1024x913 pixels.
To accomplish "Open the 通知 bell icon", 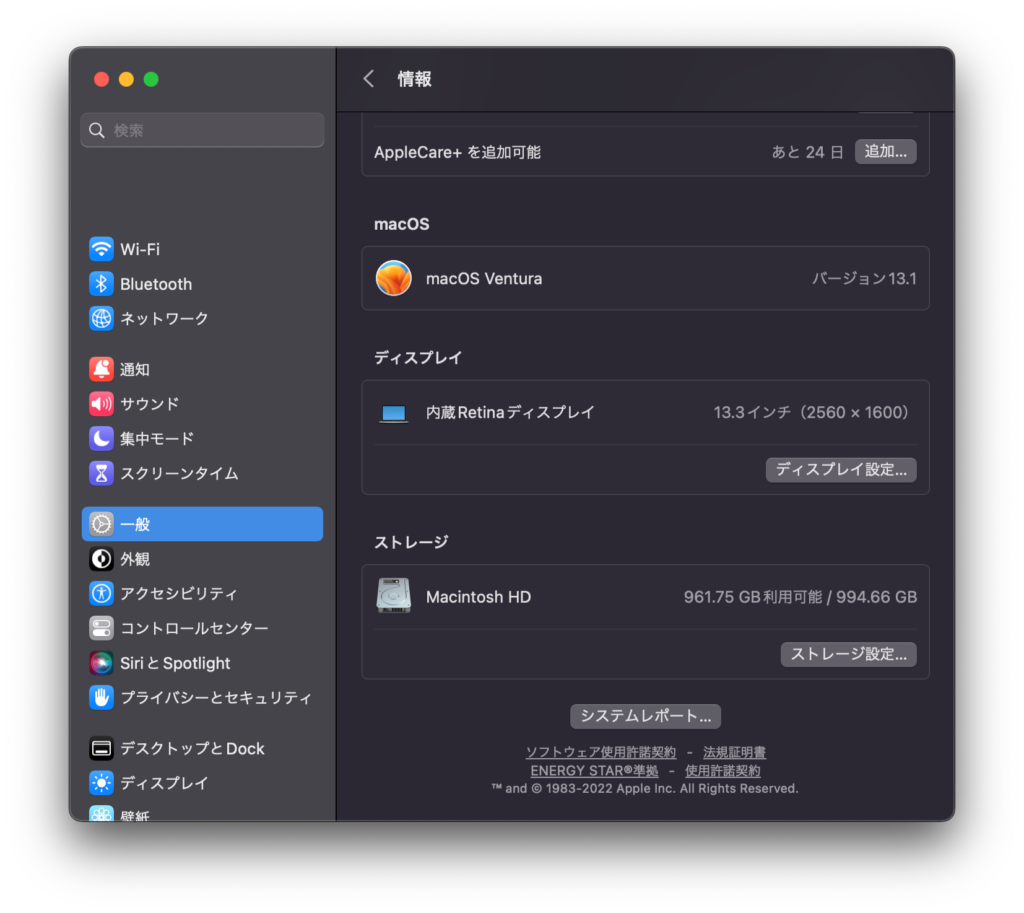I will (x=101, y=369).
